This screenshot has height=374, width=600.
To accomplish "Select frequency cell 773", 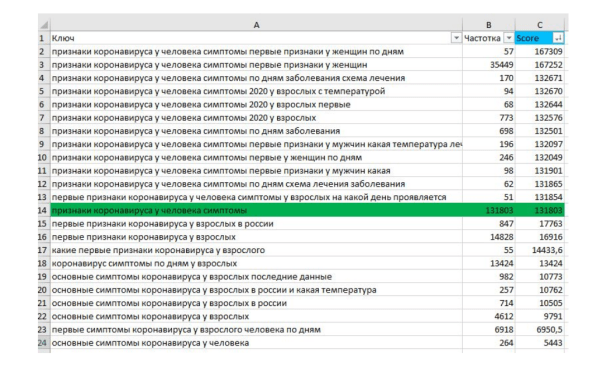I will pyautogui.click(x=489, y=118).
